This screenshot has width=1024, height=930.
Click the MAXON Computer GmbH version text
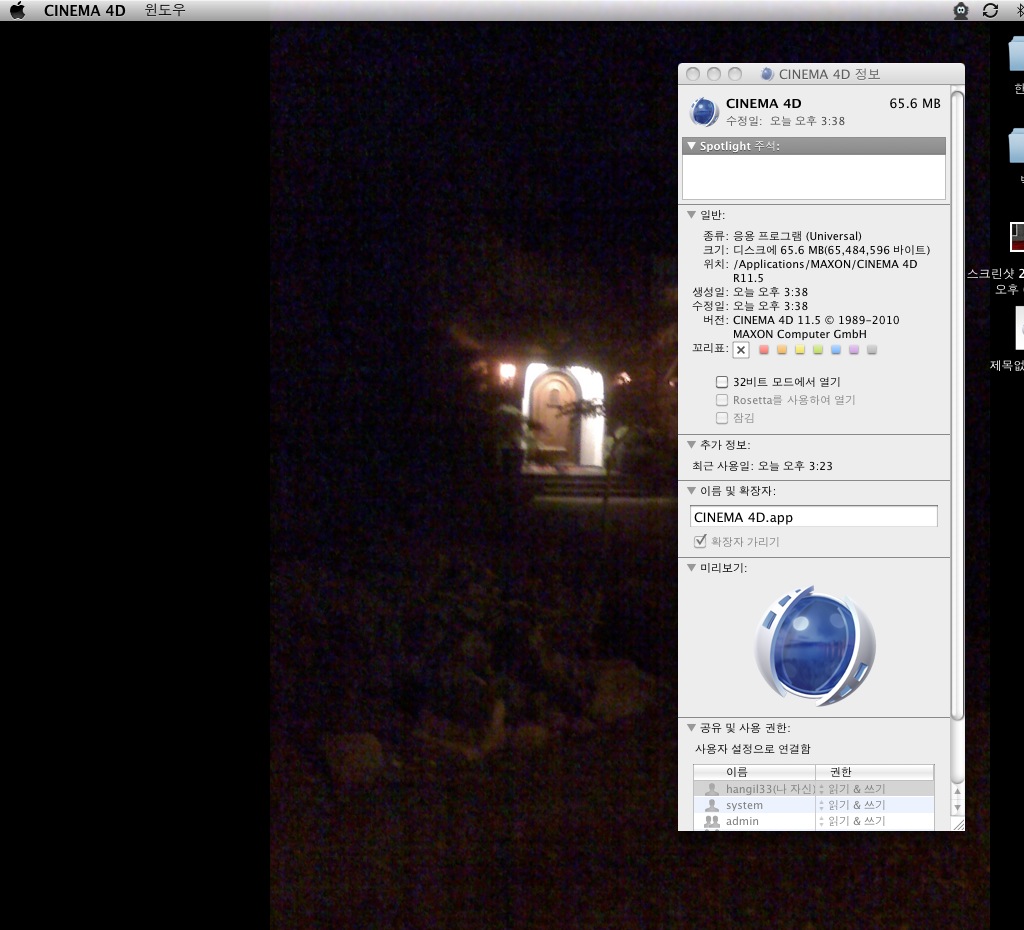(x=800, y=334)
